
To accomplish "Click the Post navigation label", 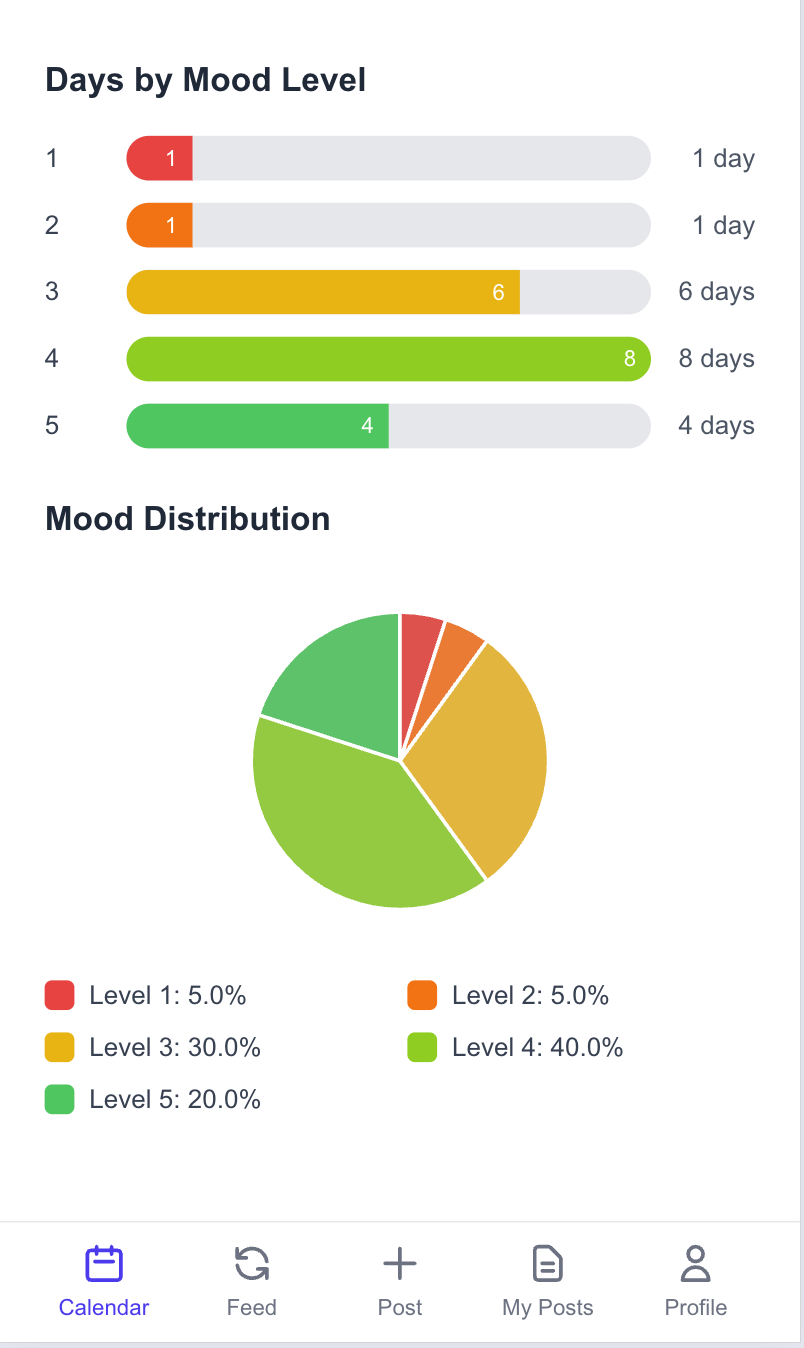I will click(x=399, y=1306).
